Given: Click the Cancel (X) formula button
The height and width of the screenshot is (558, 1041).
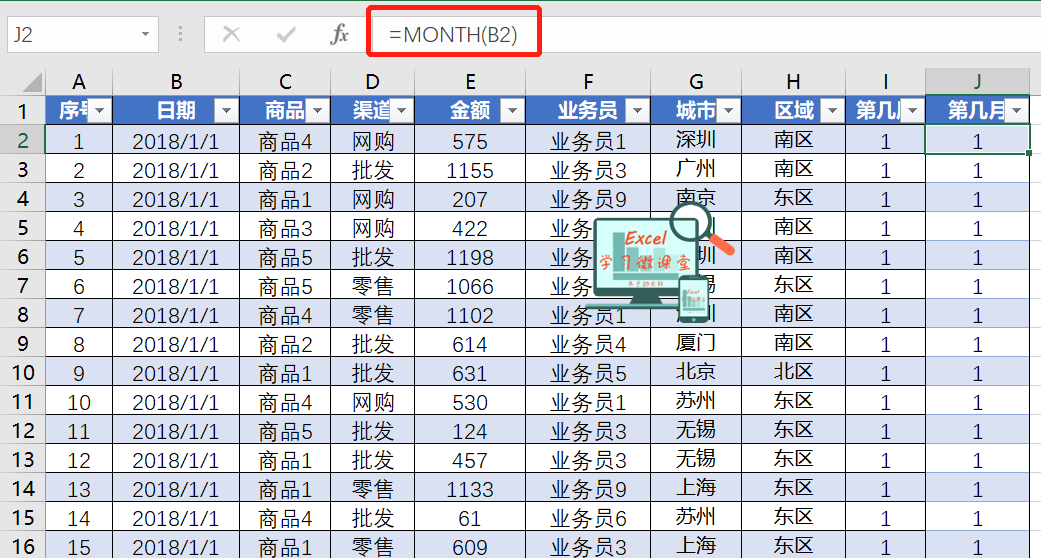Looking at the screenshot, I should coord(231,34).
